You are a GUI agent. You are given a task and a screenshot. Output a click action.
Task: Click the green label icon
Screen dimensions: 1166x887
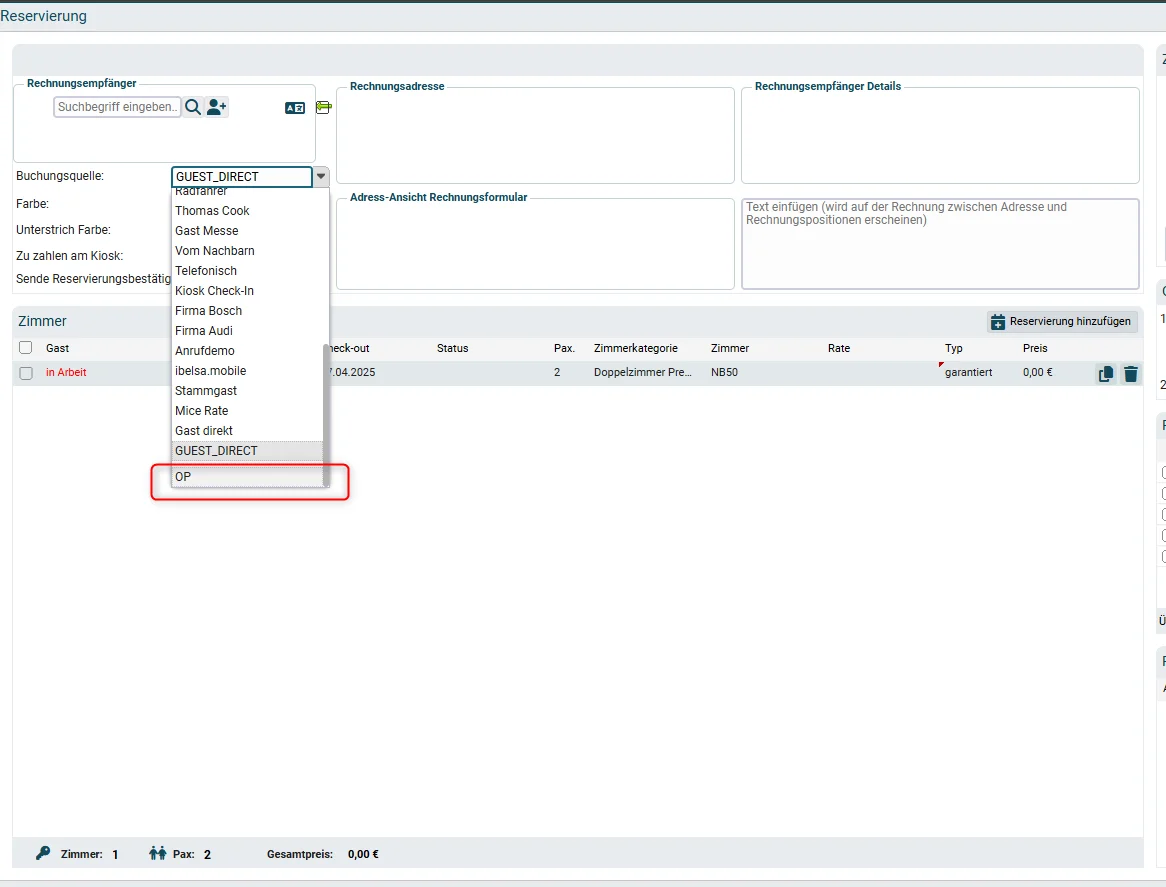(x=323, y=108)
